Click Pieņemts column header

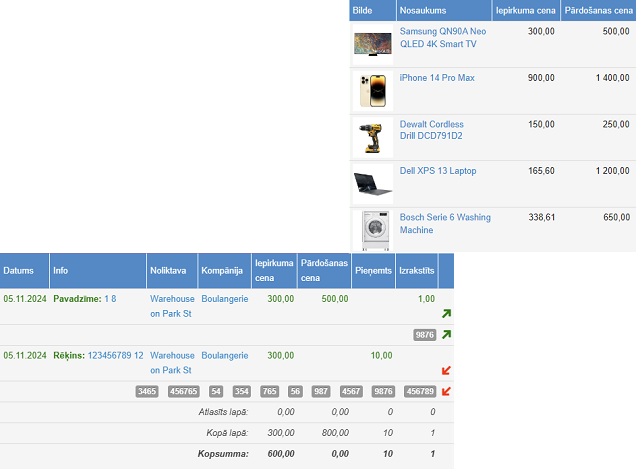pos(373,271)
